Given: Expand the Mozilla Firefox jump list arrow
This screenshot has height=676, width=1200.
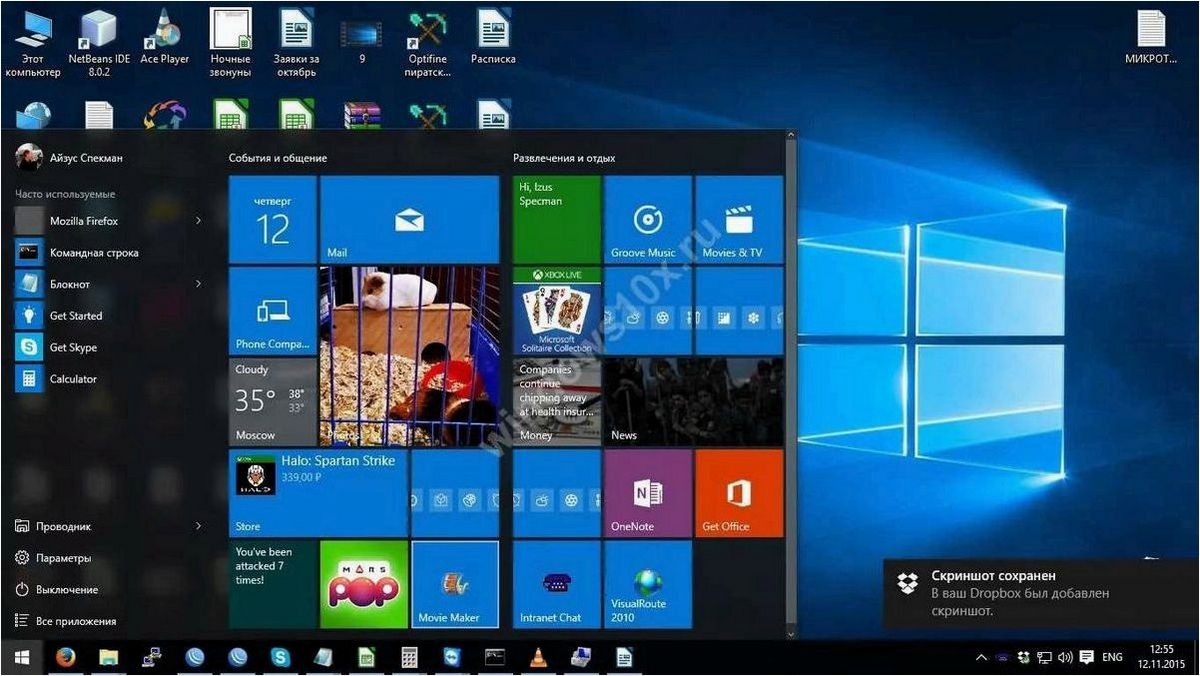Looking at the screenshot, I should (198, 220).
